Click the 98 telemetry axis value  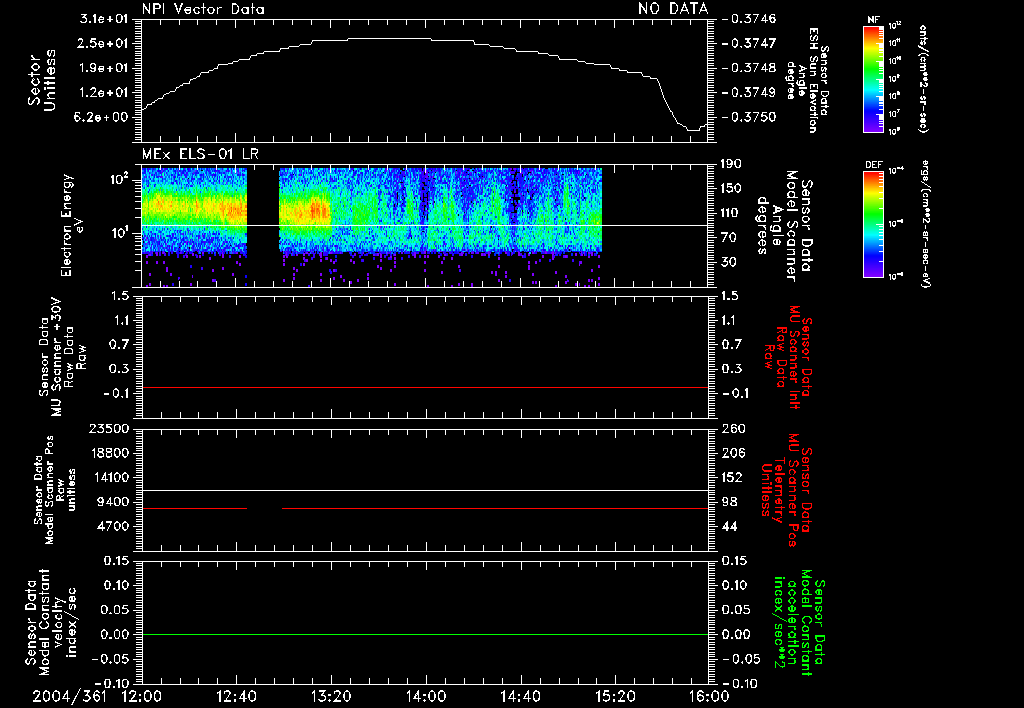[x=730, y=502]
